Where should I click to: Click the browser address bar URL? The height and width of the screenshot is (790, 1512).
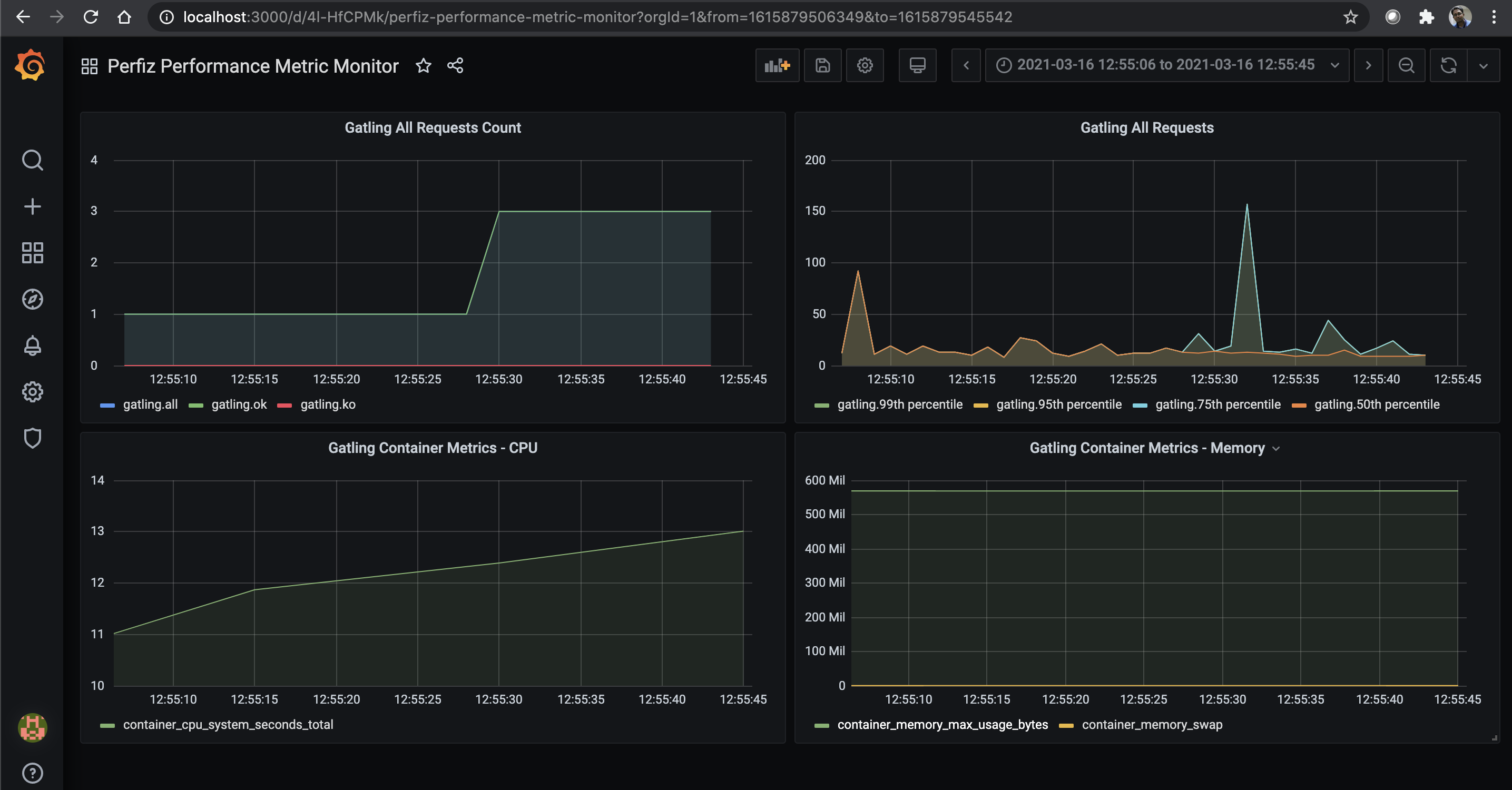click(597, 17)
